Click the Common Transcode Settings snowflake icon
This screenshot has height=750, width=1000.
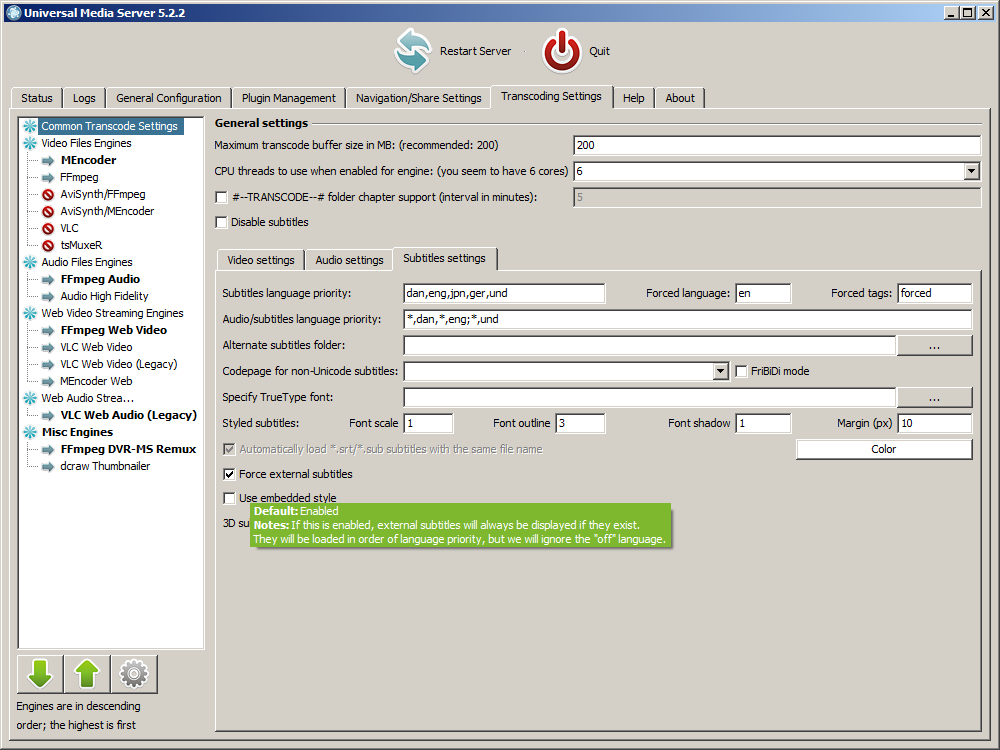coord(30,126)
